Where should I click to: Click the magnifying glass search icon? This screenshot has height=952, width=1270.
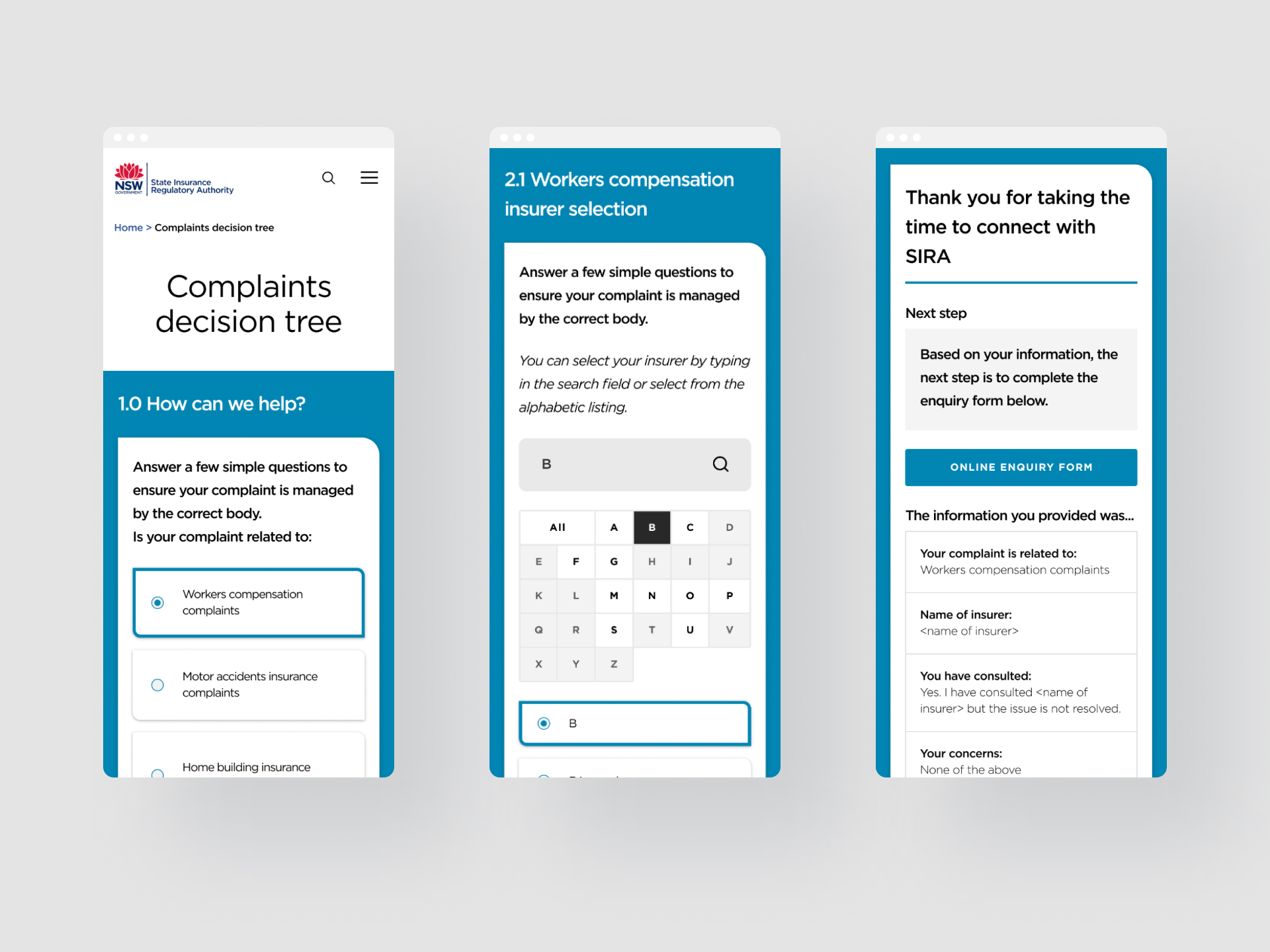[328, 178]
